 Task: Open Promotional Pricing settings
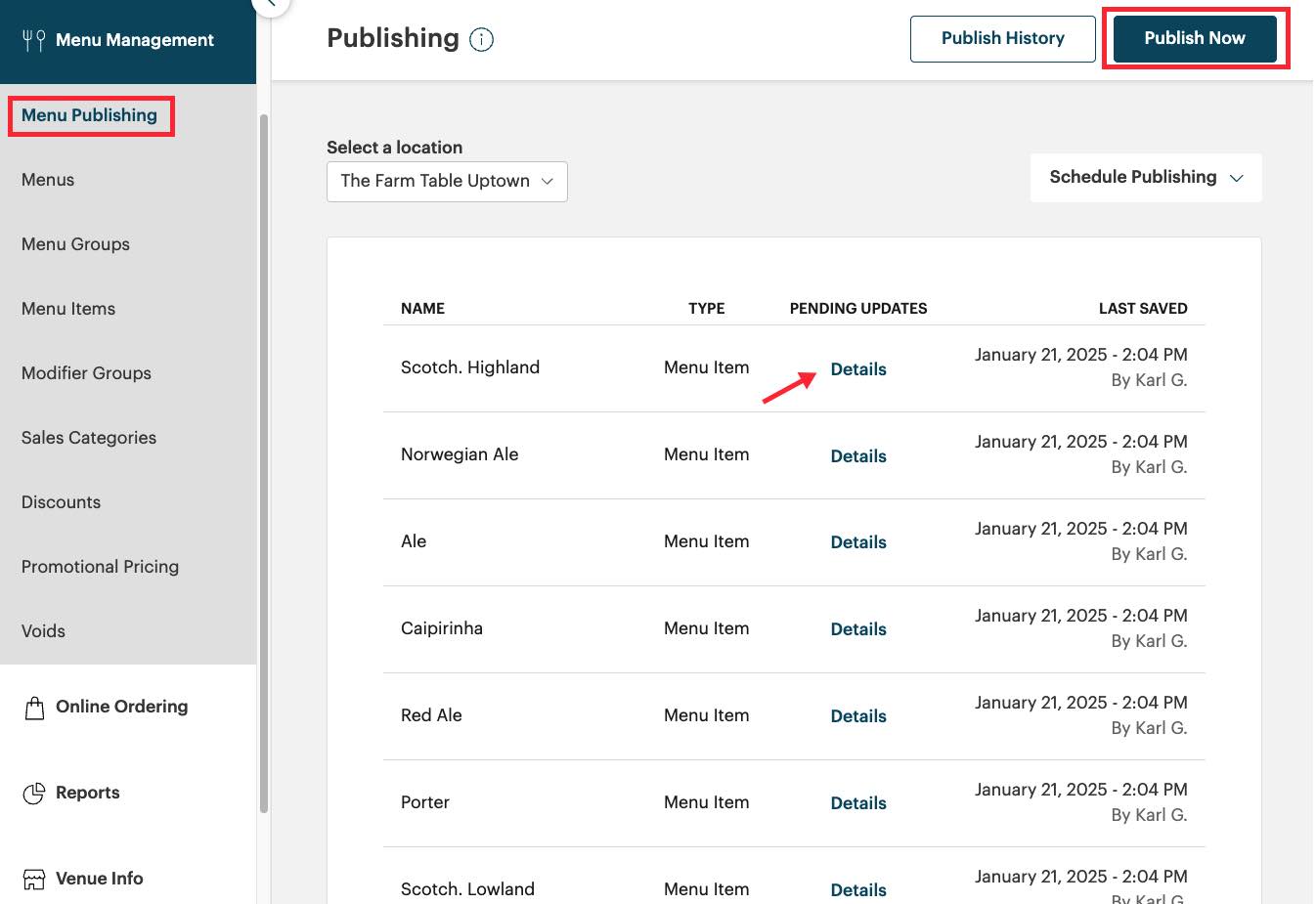(100, 566)
